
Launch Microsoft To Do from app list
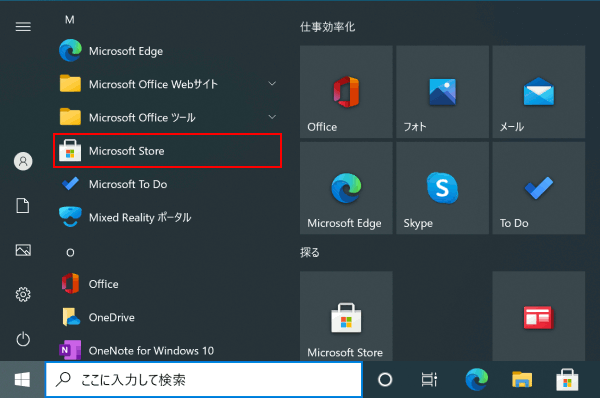click(x=167, y=184)
